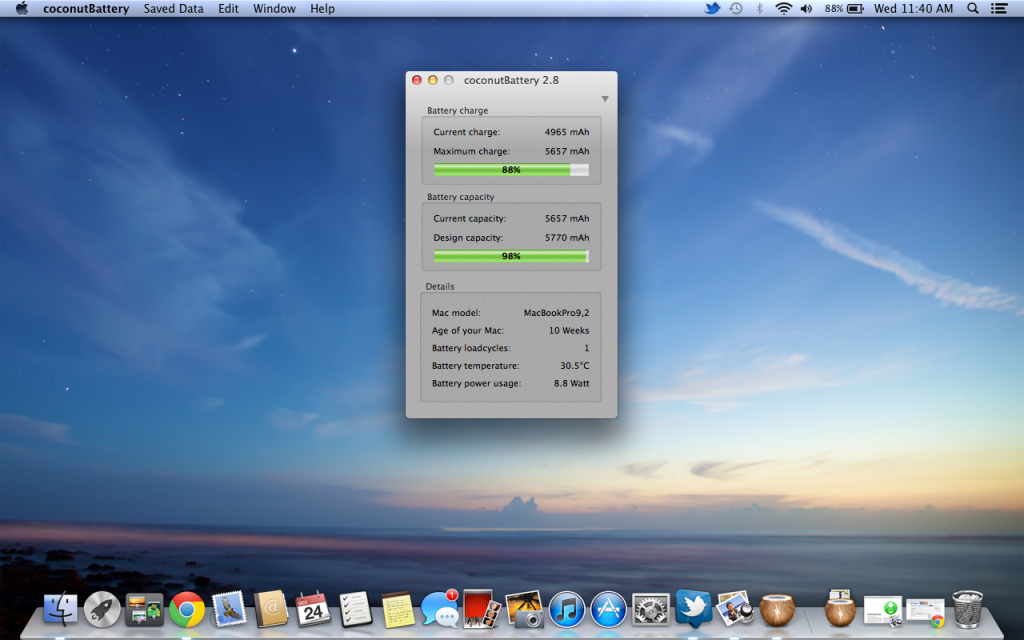Click Battery loadcycles value 1
1024x640 pixels.
click(x=586, y=348)
